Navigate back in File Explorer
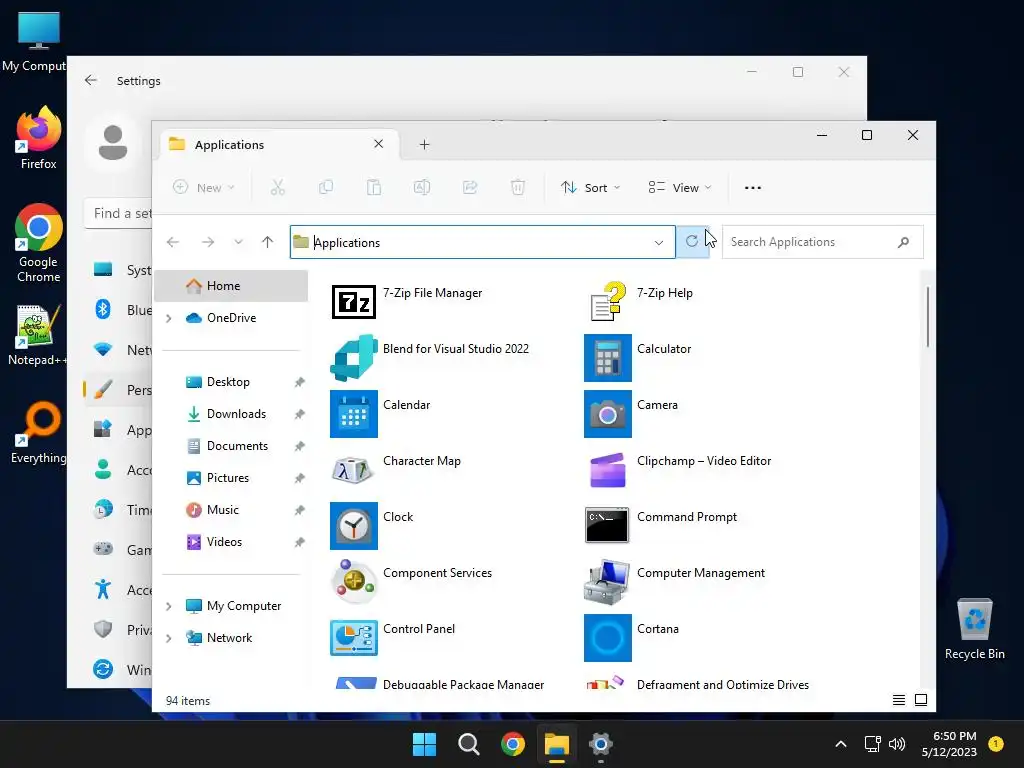1024x768 pixels. tap(172, 242)
